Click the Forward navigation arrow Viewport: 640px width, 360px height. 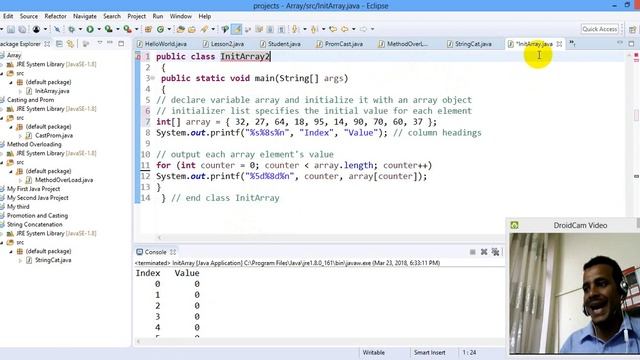click(x=363, y=29)
